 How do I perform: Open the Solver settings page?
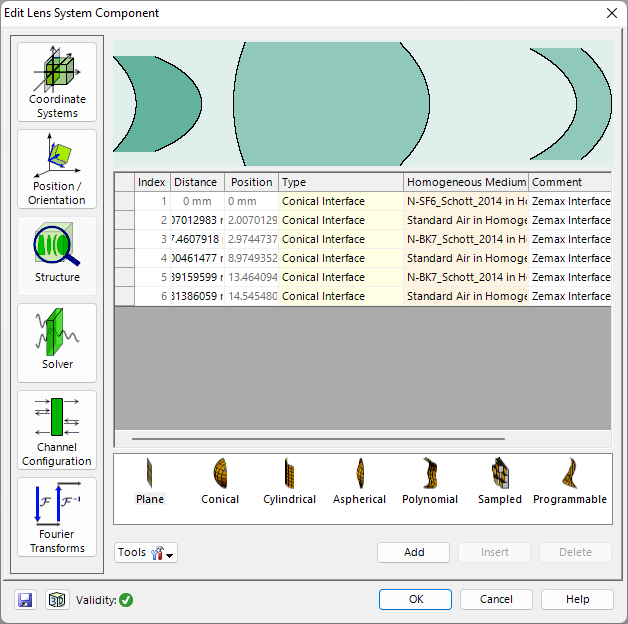(57, 343)
